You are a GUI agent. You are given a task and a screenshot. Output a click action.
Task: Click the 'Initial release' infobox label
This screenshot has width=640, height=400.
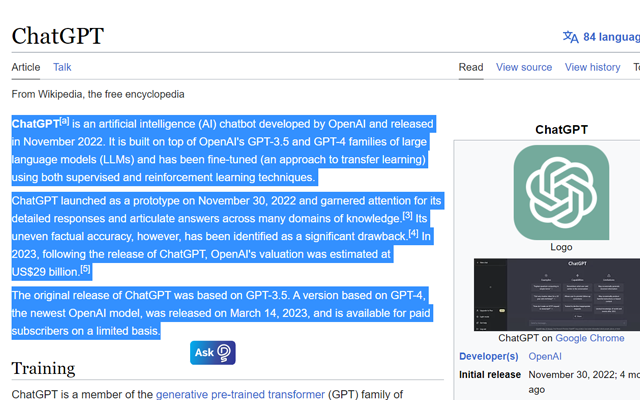click(490, 375)
